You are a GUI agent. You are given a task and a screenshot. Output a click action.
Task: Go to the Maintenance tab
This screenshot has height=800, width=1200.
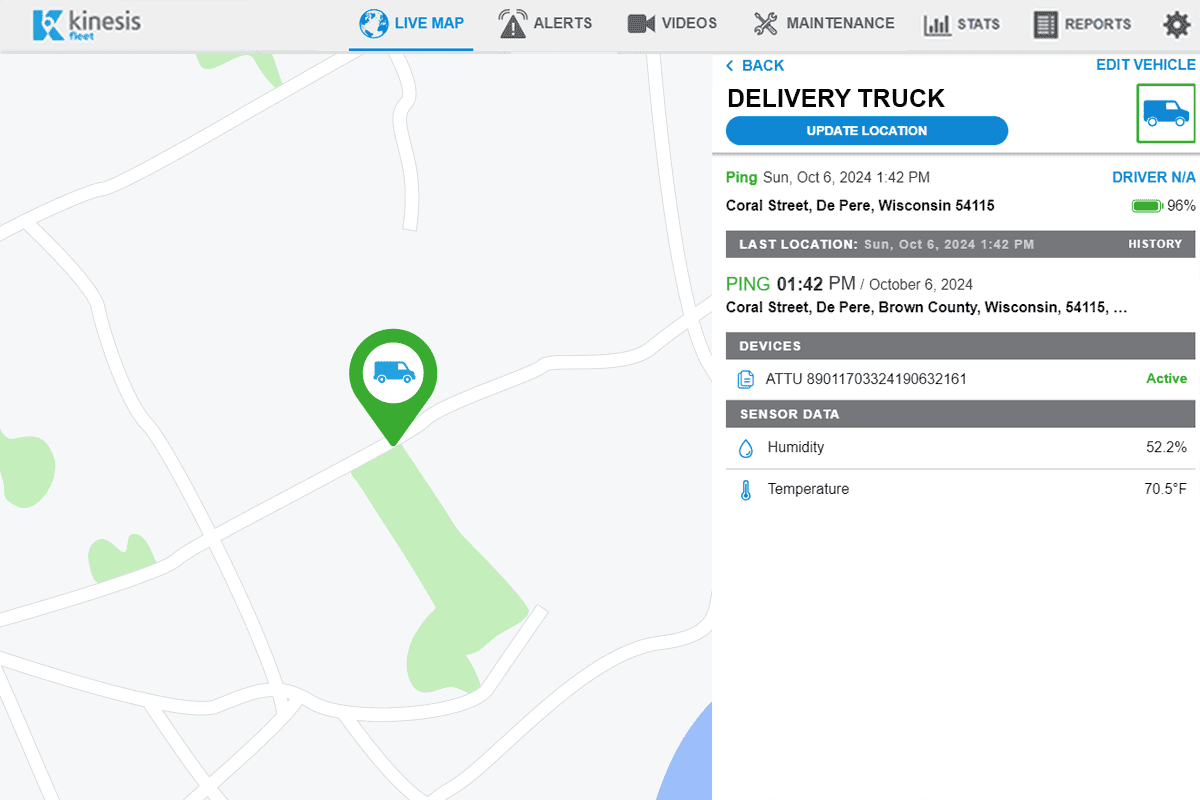pos(824,24)
